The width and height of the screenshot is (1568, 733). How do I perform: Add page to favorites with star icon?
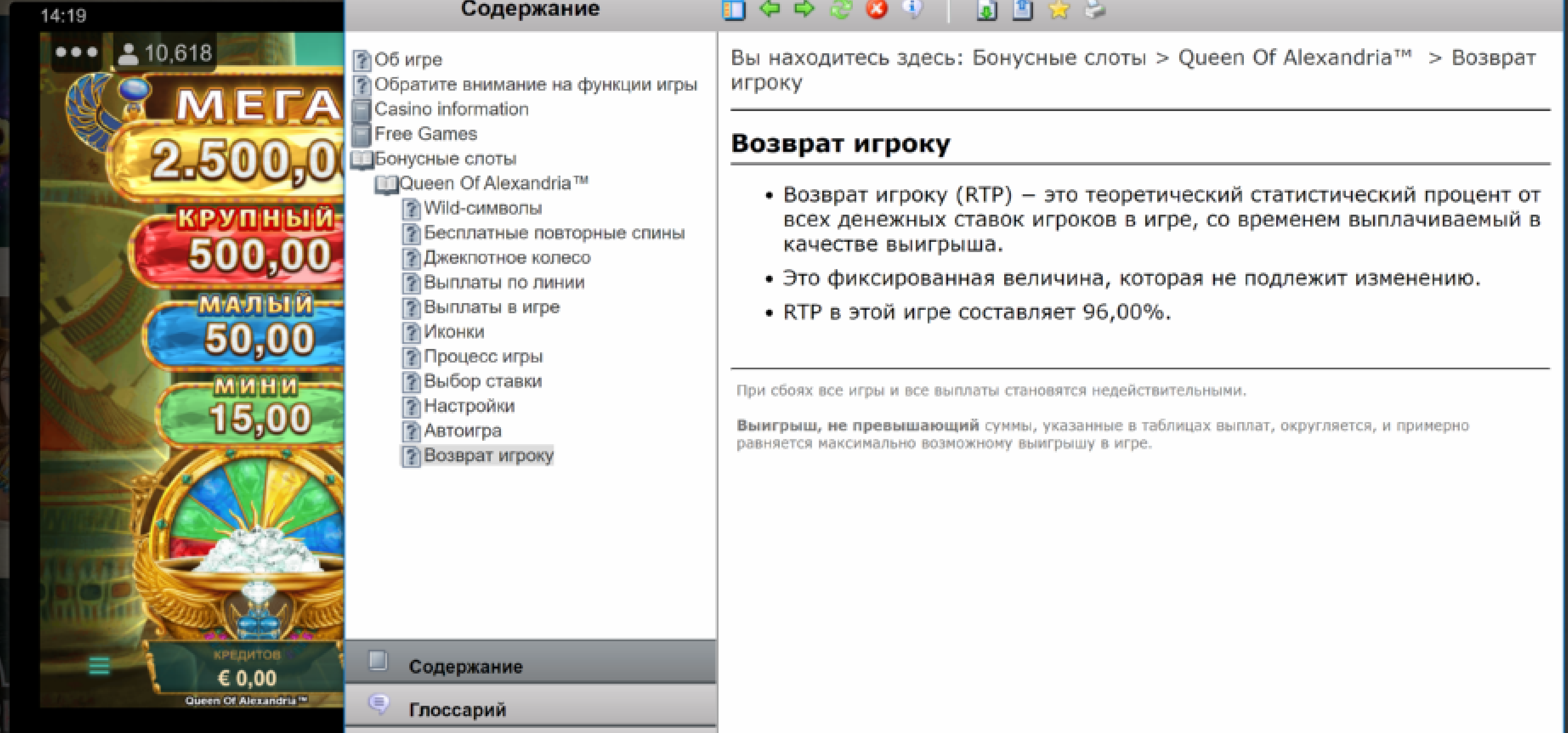1059,9
